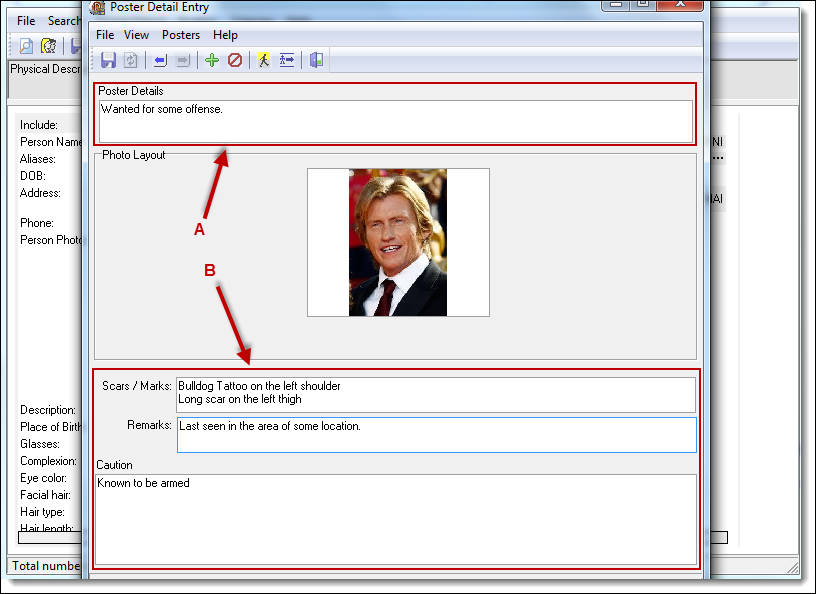816x594 pixels.
Task: Click in the Caution text area
Action: click(x=395, y=519)
